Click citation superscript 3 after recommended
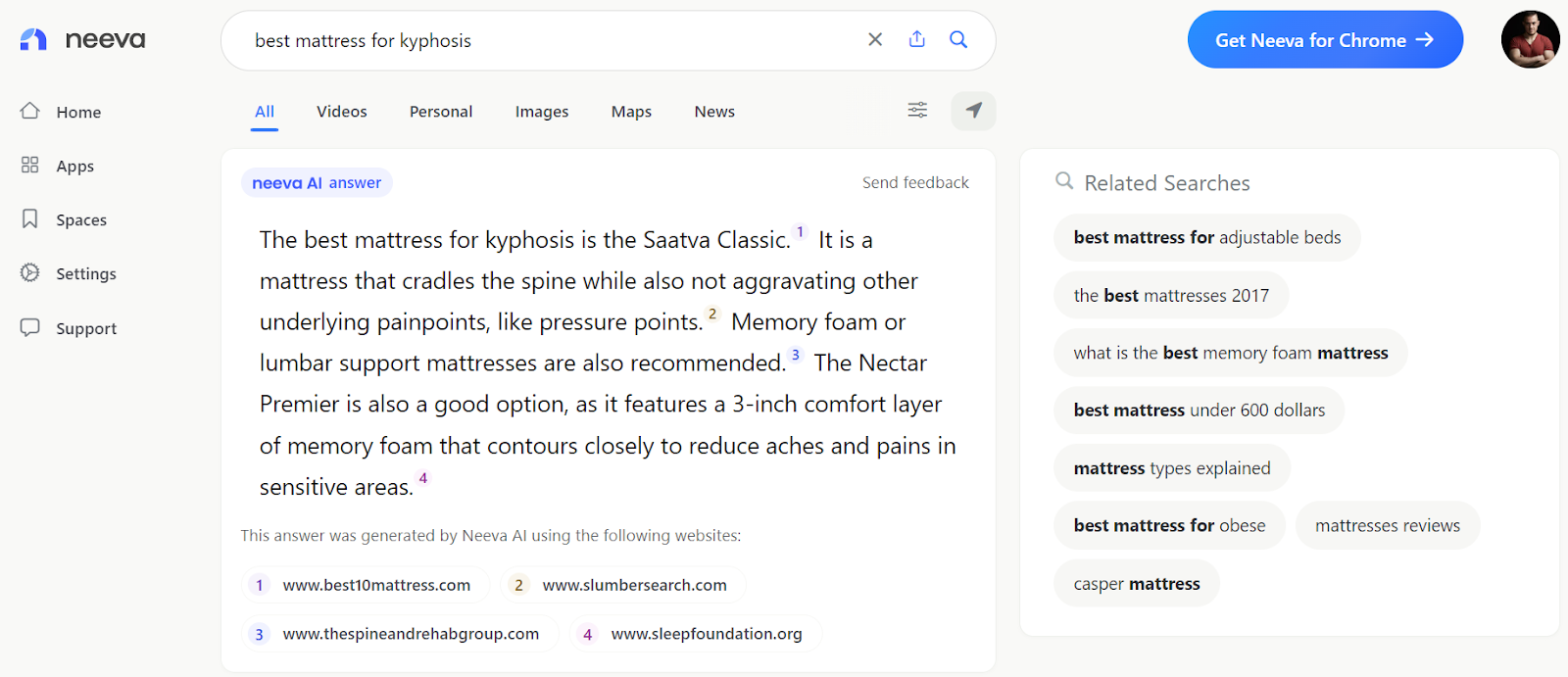The width and height of the screenshot is (1568, 677). pos(796,355)
